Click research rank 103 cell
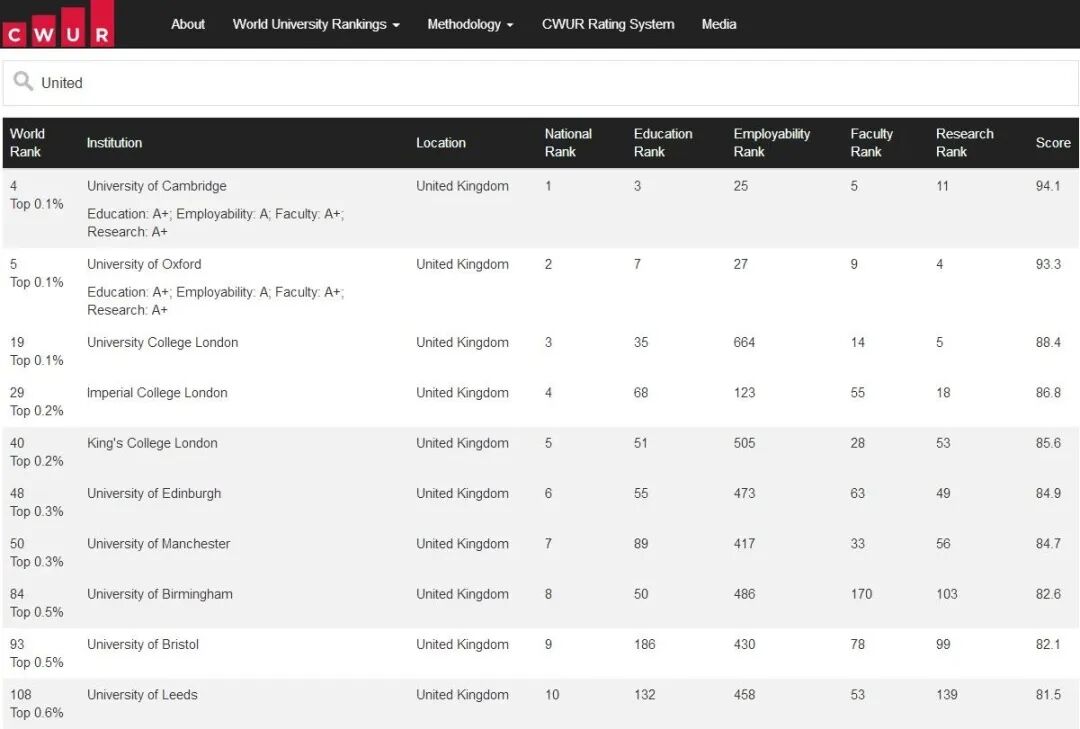Screen dimensions: 1080x729 click(946, 594)
